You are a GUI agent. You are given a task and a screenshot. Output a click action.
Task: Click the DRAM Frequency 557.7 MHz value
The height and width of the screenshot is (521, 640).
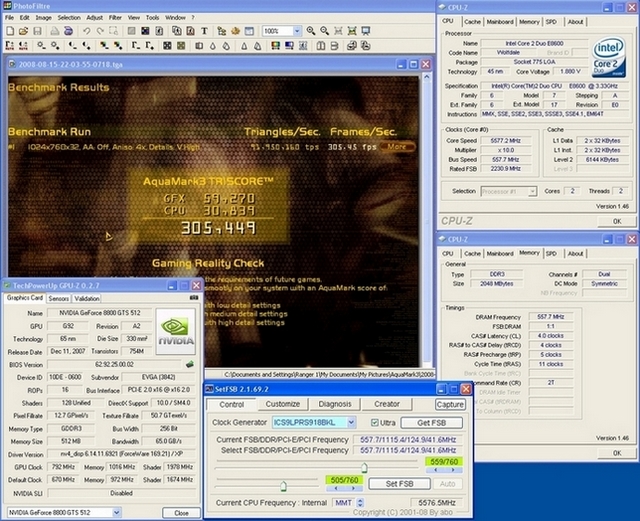[x=551, y=317]
